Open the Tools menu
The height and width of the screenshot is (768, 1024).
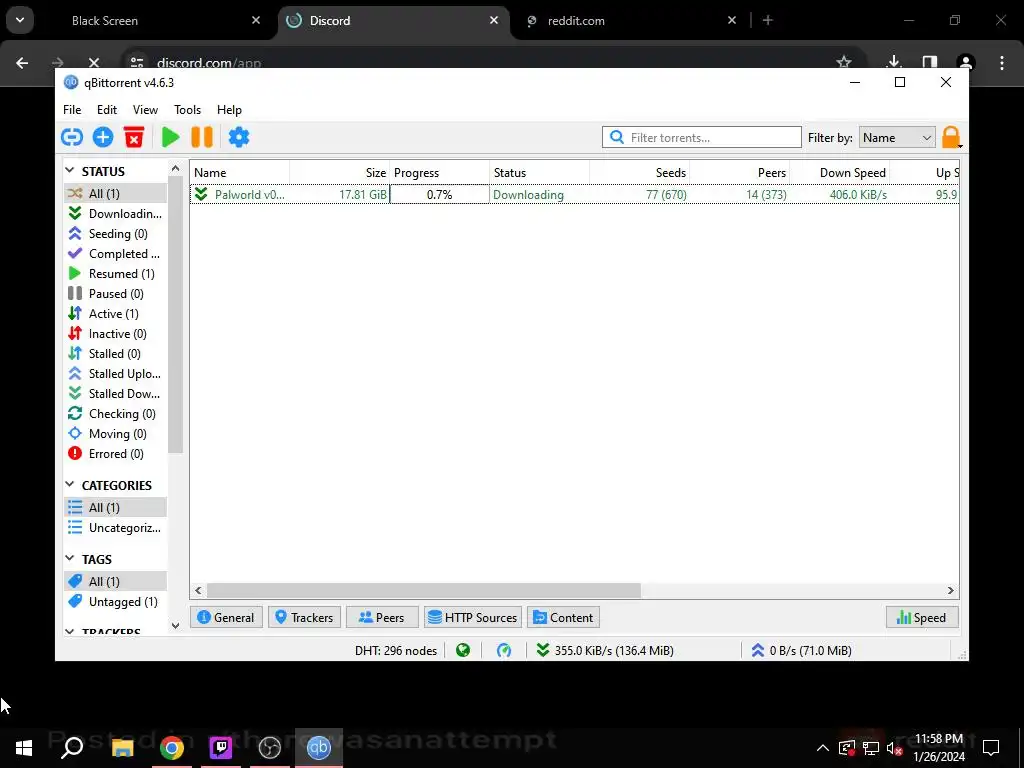tap(187, 110)
